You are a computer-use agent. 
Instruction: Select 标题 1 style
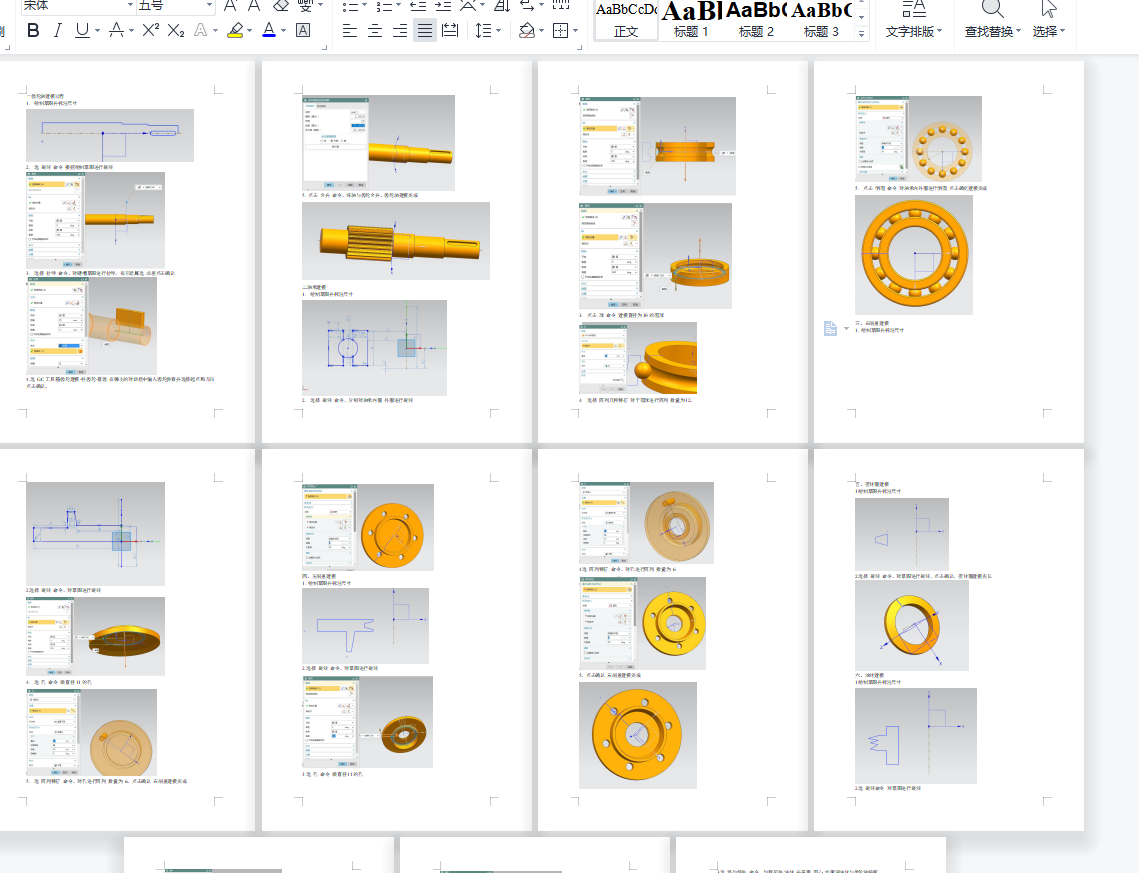pos(691,20)
